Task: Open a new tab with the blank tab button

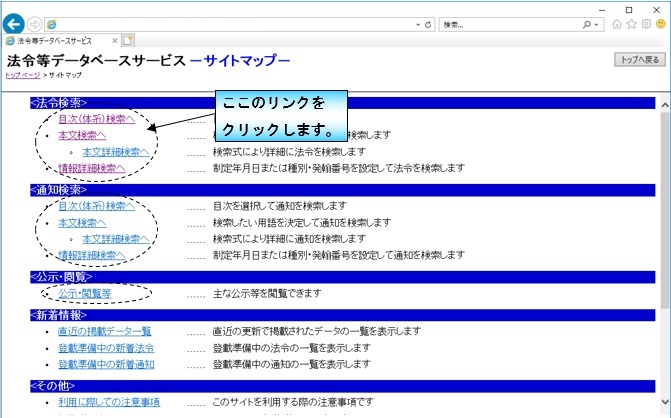Action: coord(128,41)
